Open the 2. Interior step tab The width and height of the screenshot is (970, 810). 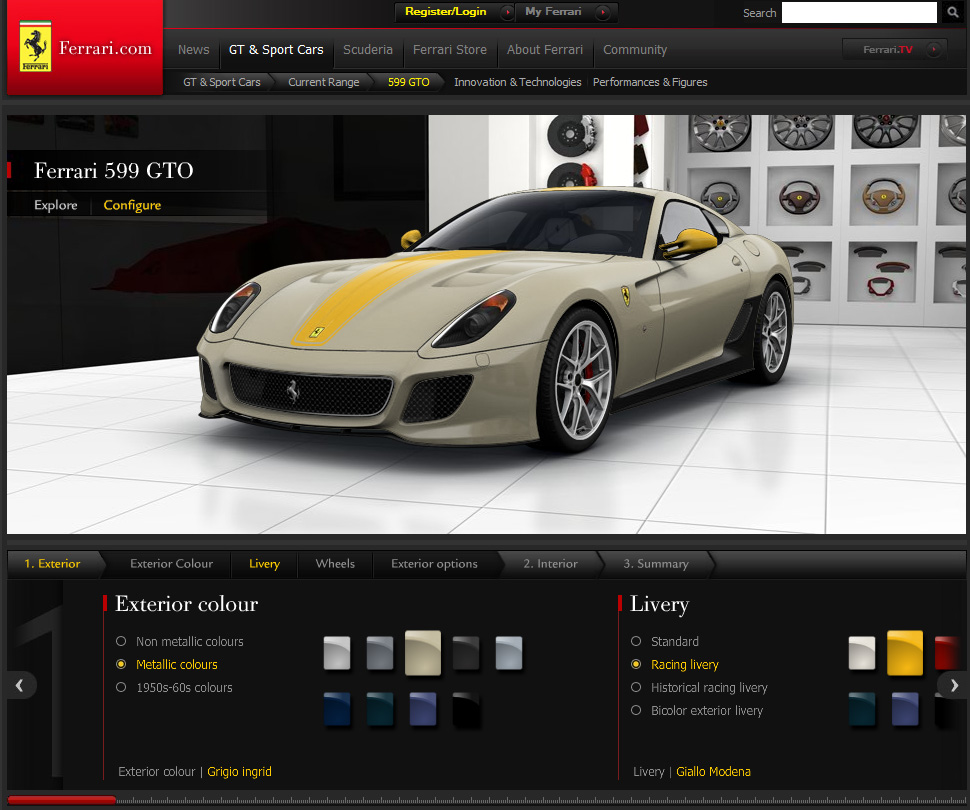tap(550, 564)
